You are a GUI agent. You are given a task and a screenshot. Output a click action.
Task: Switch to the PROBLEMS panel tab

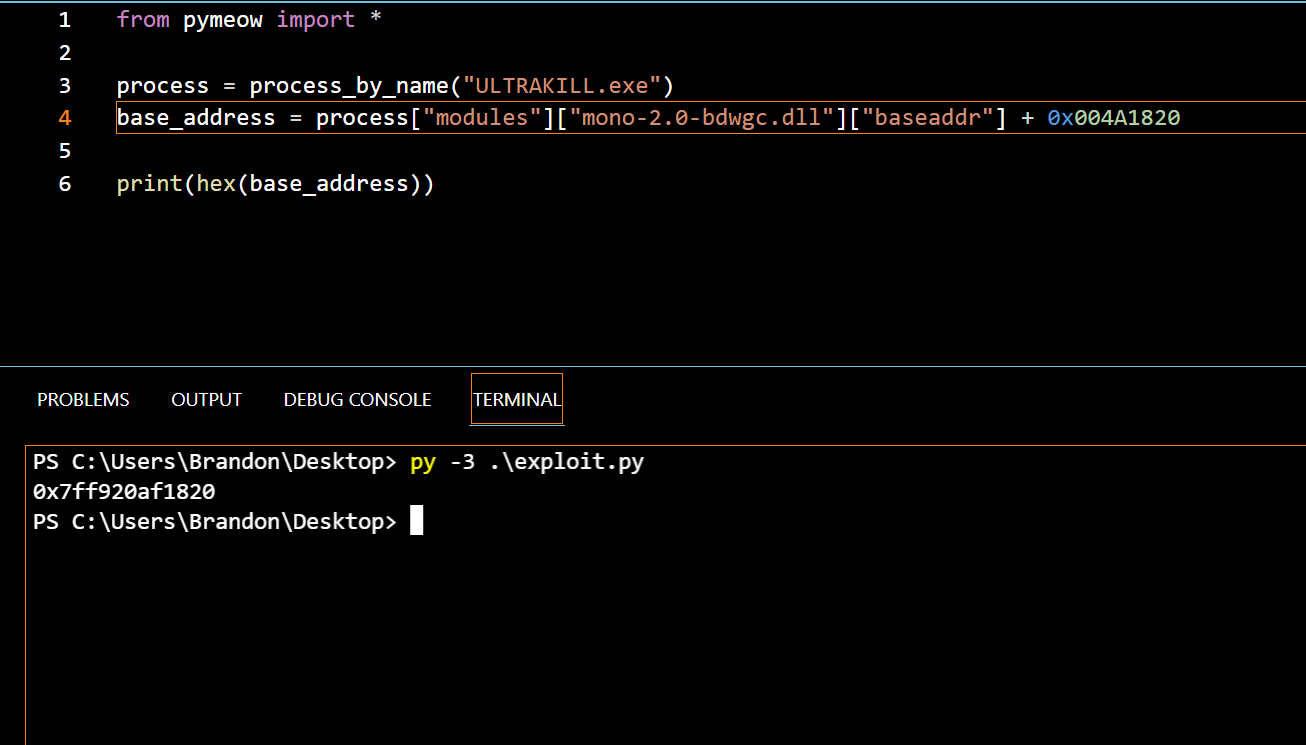click(83, 400)
